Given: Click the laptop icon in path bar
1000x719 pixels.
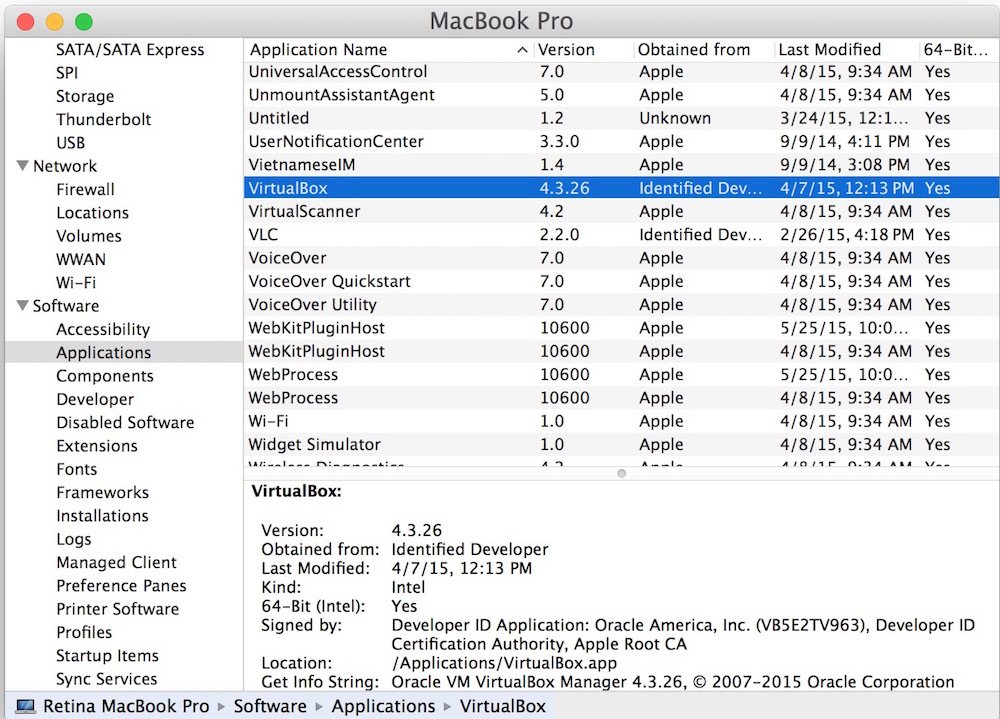Looking at the screenshot, I should click(25, 706).
